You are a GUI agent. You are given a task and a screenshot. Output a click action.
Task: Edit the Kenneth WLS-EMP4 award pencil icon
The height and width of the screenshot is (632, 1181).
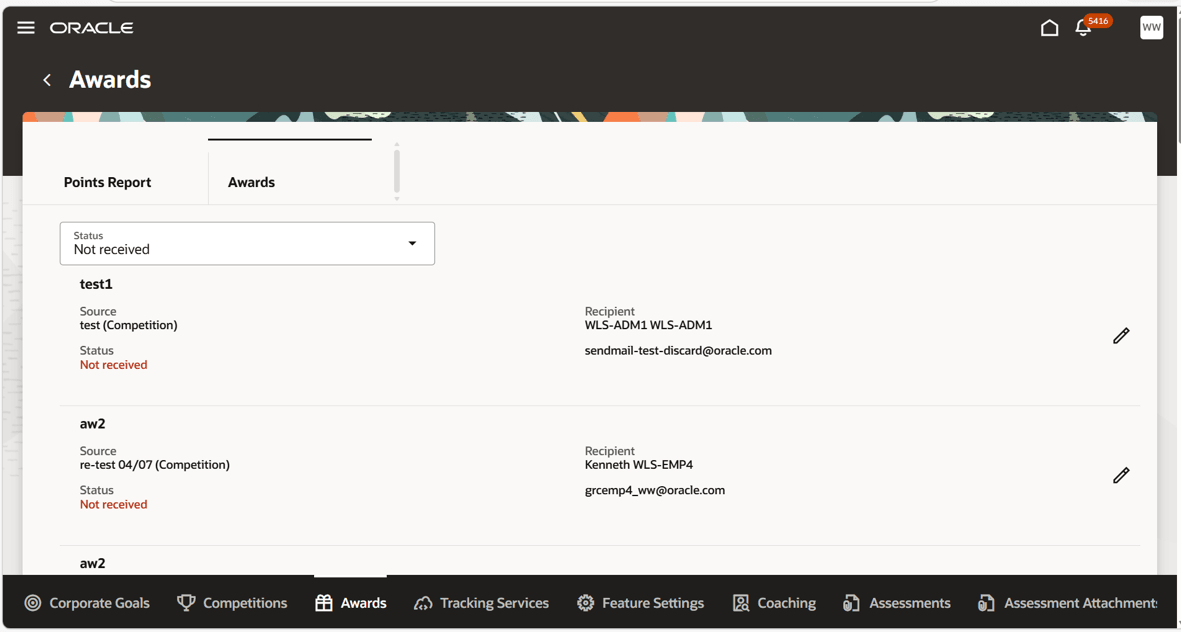pyautogui.click(x=1121, y=475)
